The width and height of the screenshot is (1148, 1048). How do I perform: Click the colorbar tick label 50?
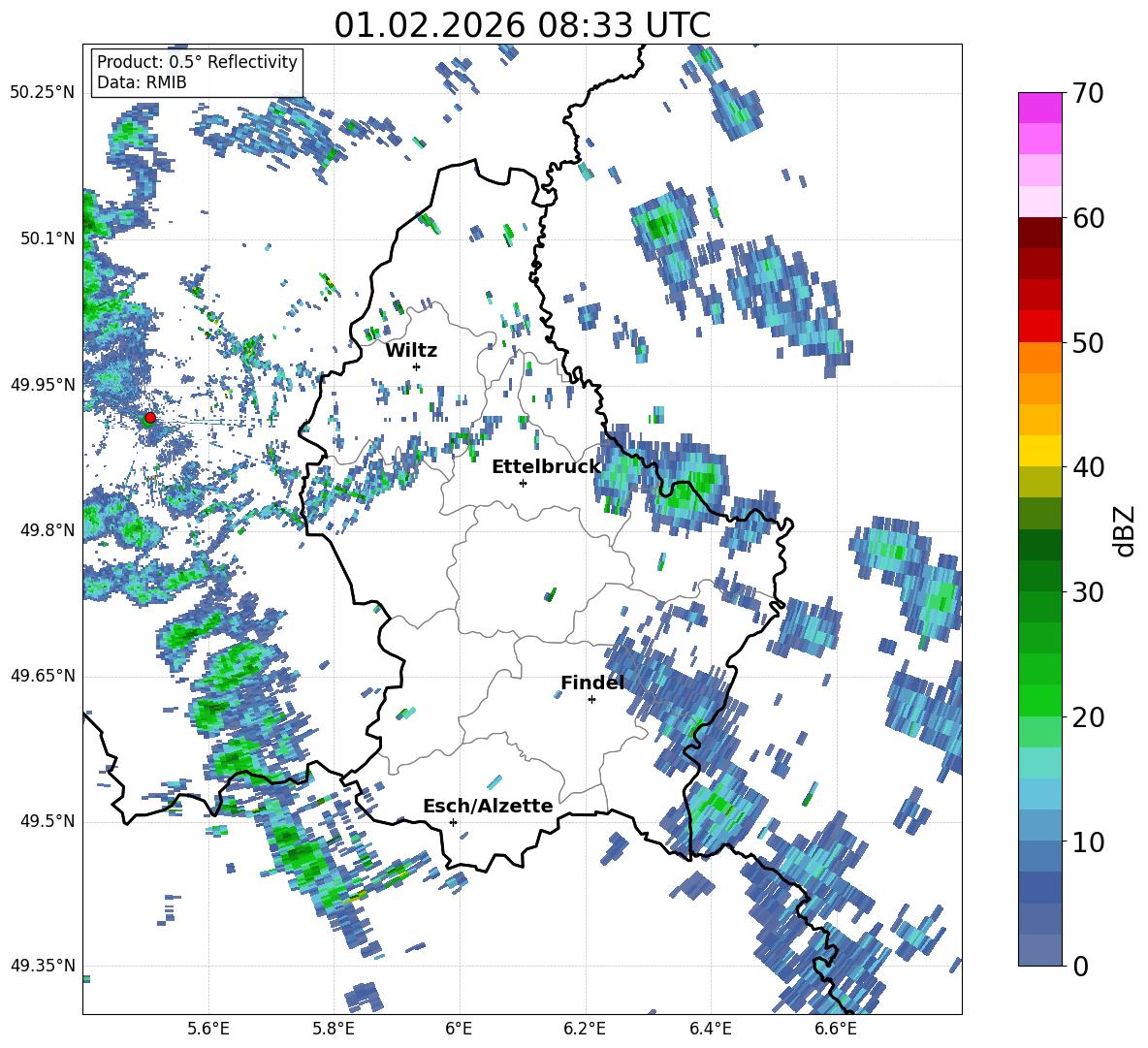pos(1087,343)
